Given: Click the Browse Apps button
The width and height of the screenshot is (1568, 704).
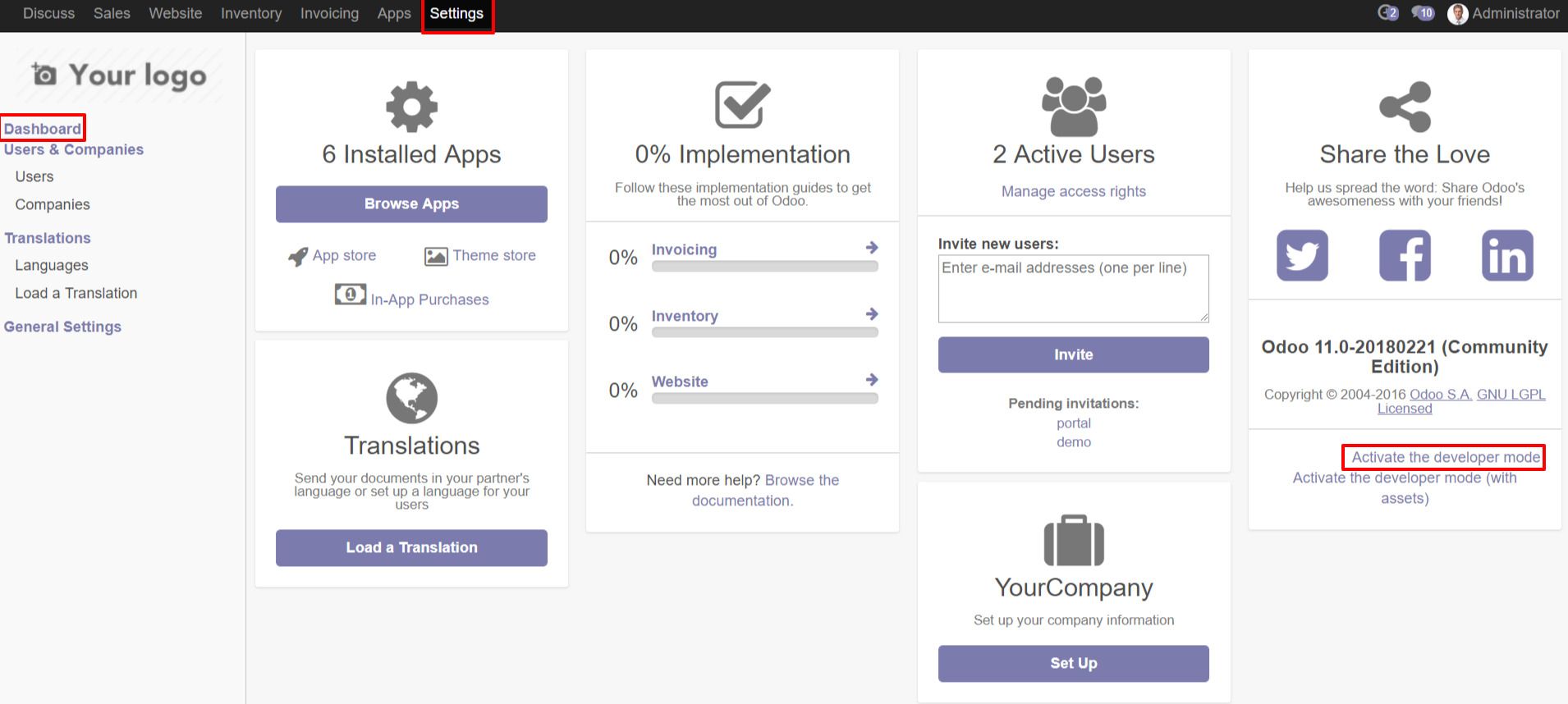Looking at the screenshot, I should [x=411, y=204].
